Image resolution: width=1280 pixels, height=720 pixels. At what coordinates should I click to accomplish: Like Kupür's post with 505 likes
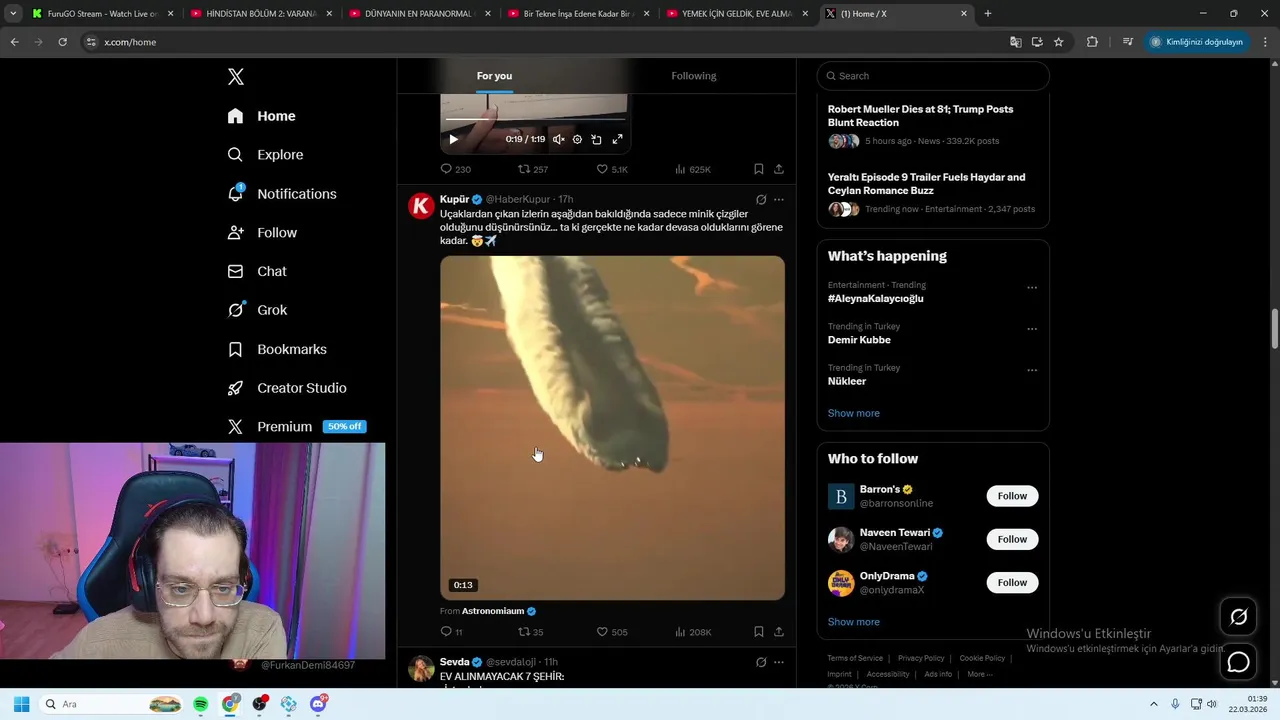tap(612, 632)
